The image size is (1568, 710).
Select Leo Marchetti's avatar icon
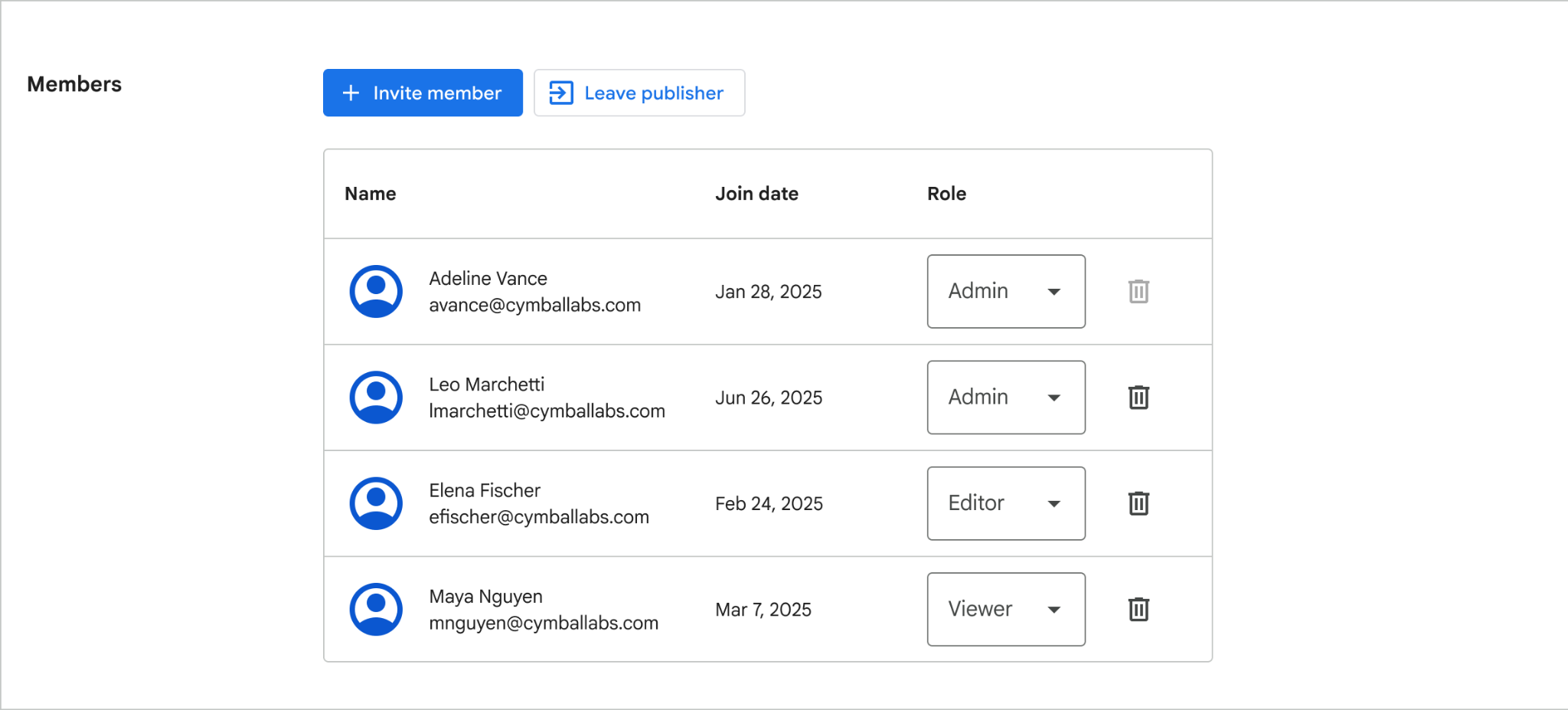[376, 398]
